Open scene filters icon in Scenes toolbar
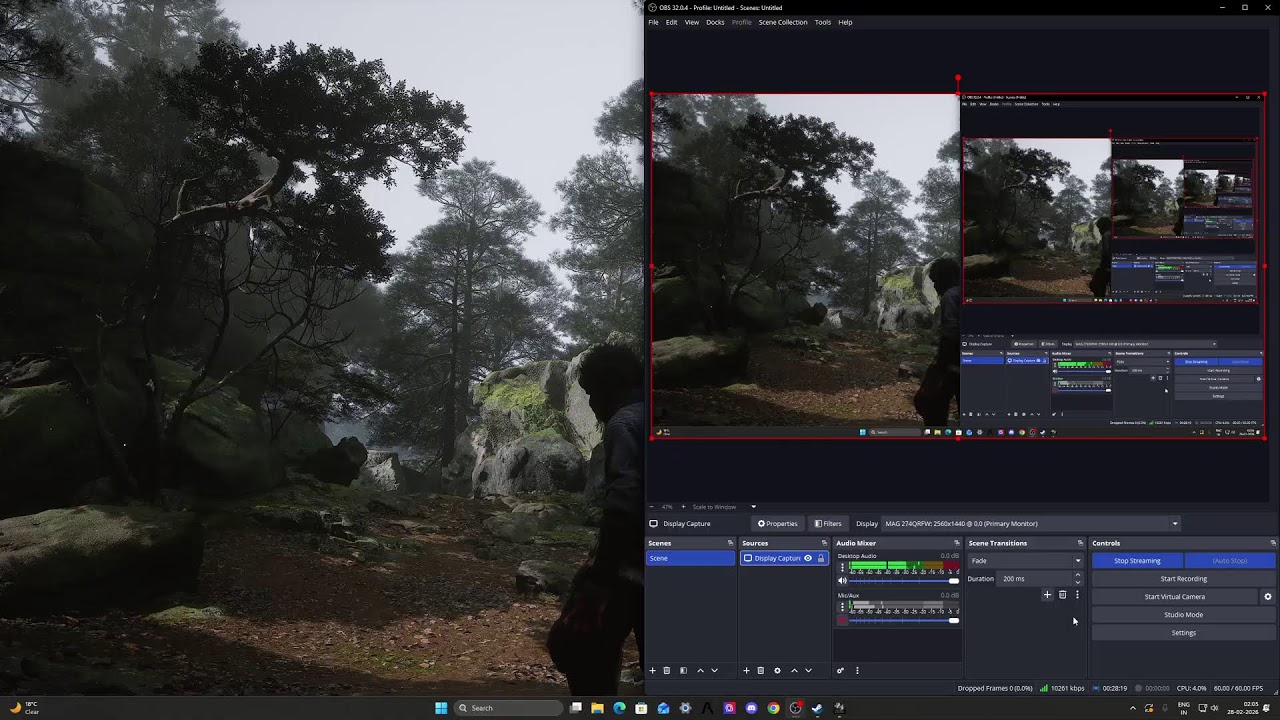This screenshot has width=1280, height=720. (x=683, y=670)
